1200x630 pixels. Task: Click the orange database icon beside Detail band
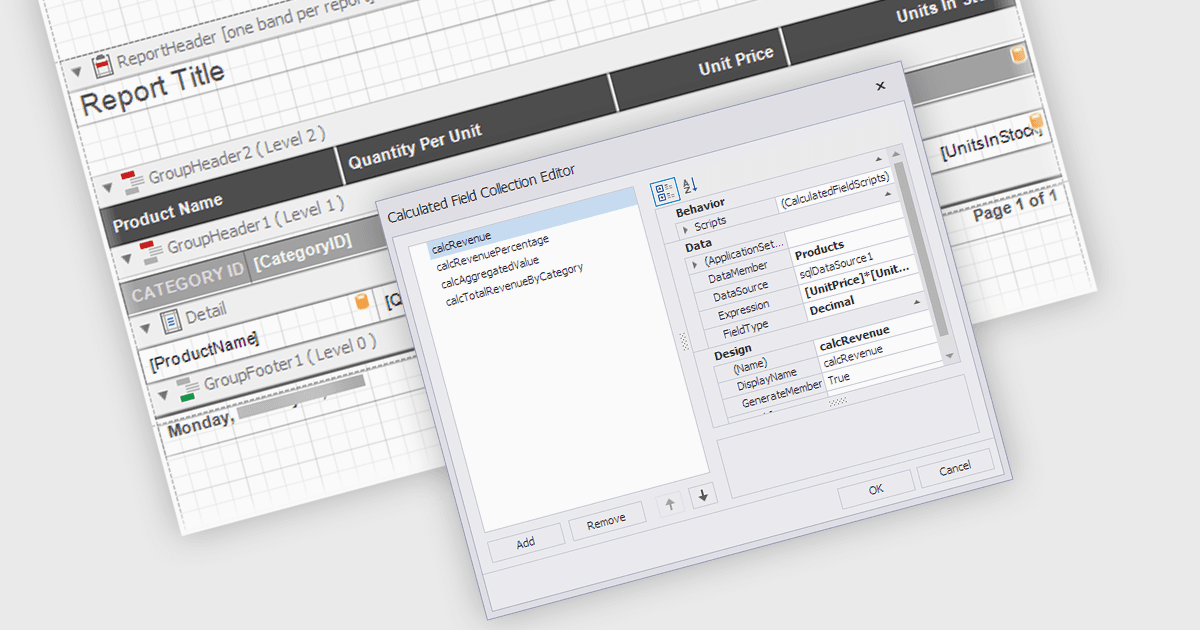tap(362, 302)
